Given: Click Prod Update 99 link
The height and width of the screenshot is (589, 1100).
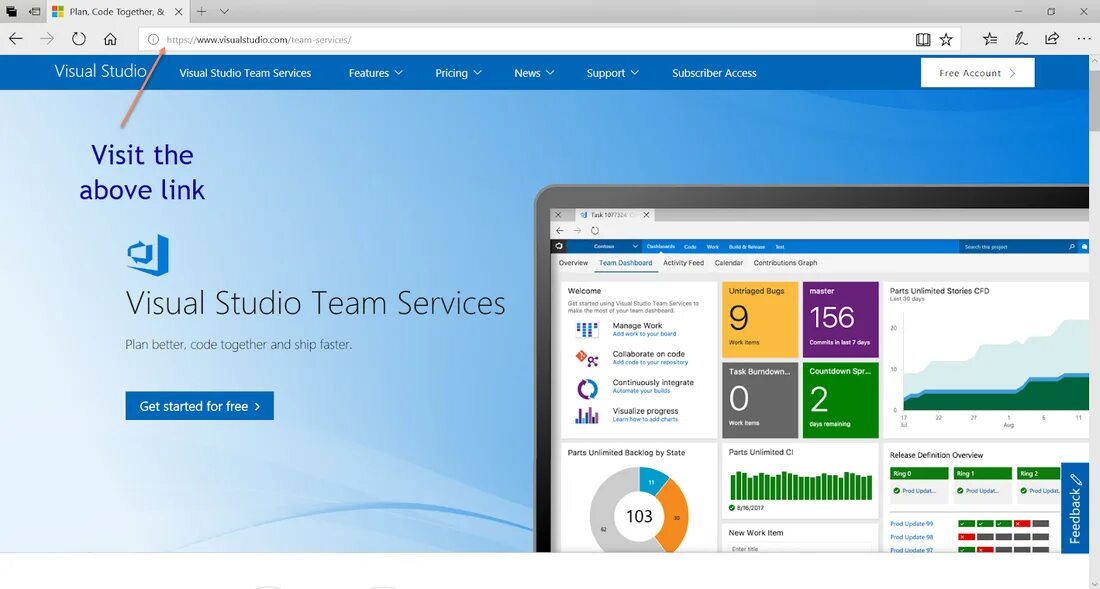Looking at the screenshot, I should (x=911, y=524).
